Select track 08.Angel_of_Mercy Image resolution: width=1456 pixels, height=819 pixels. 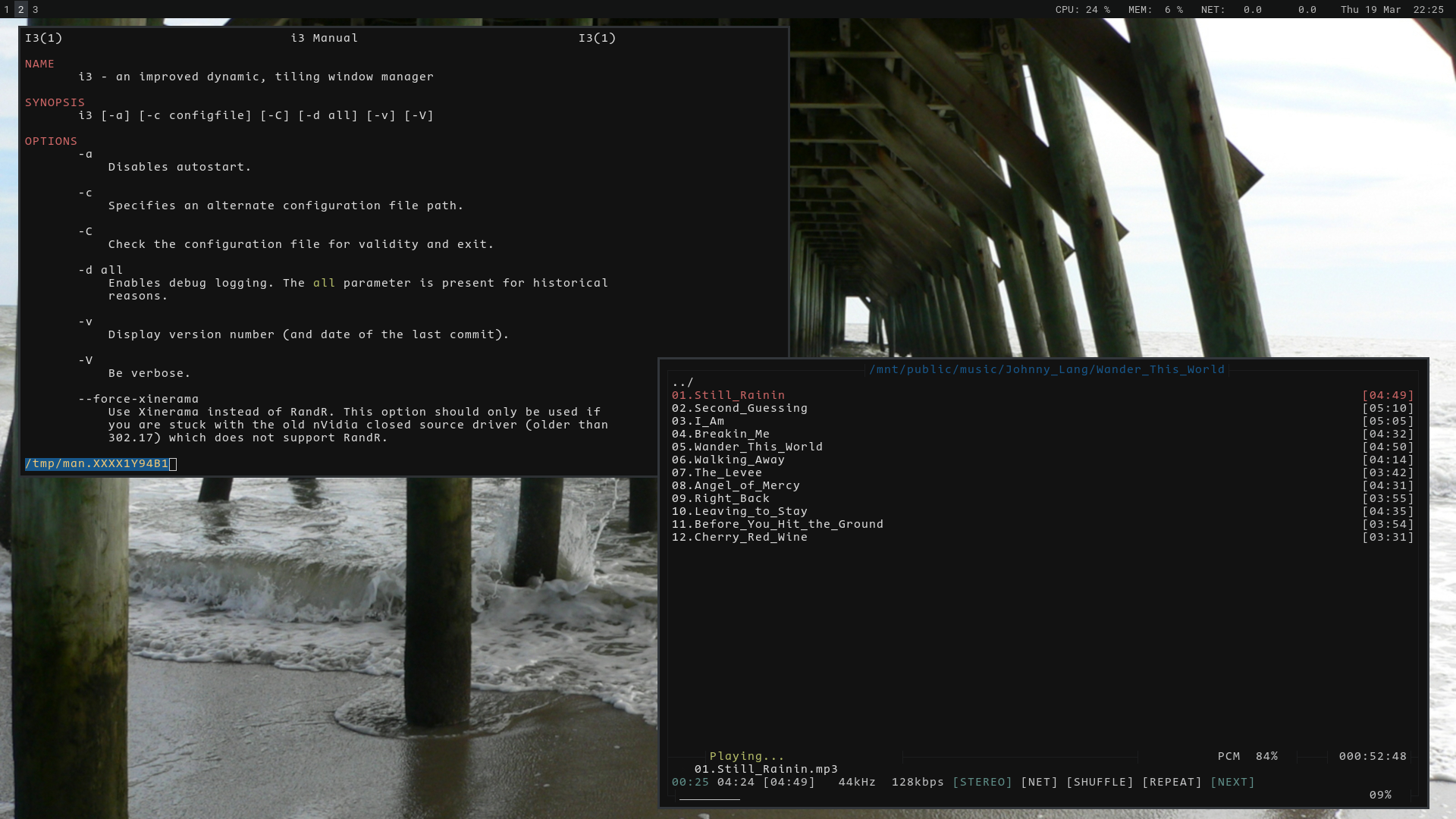click(x=736, y=485)
